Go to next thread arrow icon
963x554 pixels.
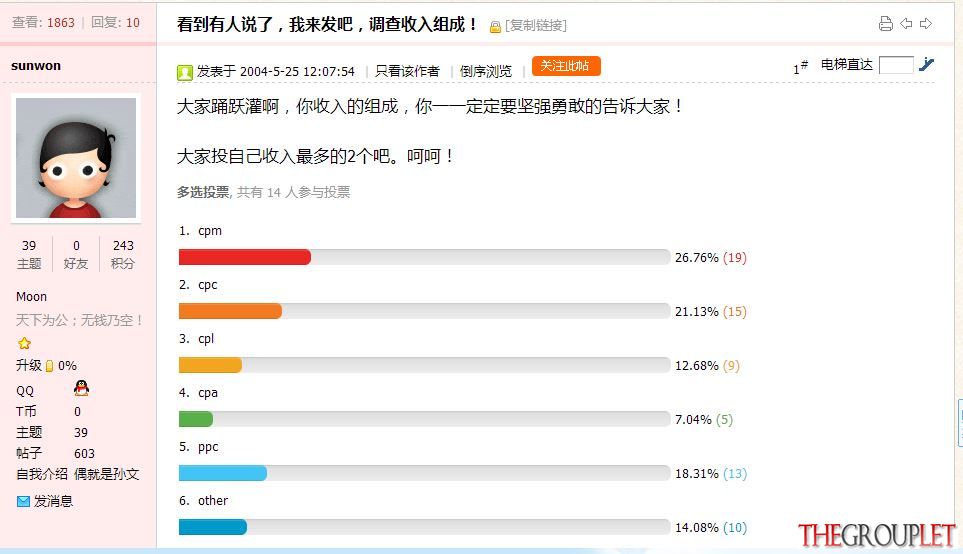click(x=926, y=24)
